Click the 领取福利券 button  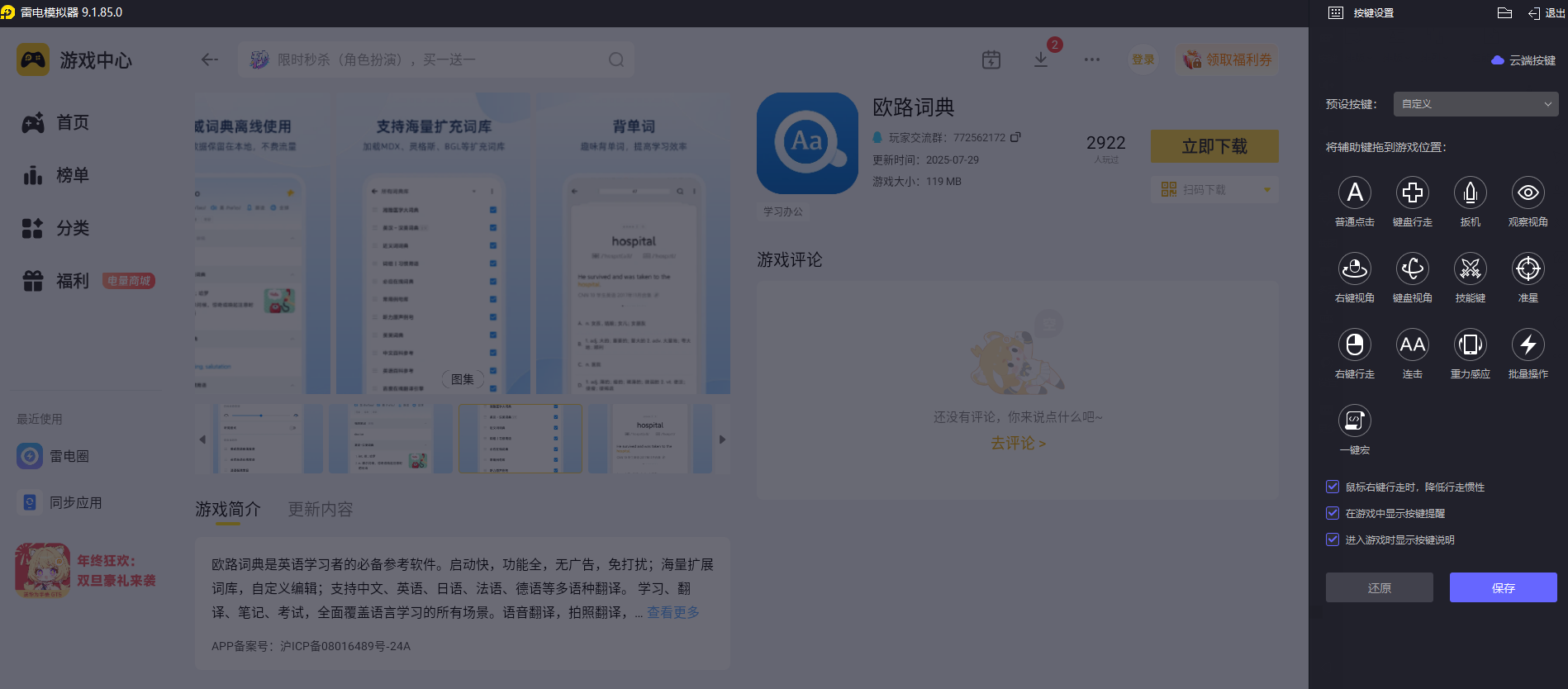point(1228,59)
